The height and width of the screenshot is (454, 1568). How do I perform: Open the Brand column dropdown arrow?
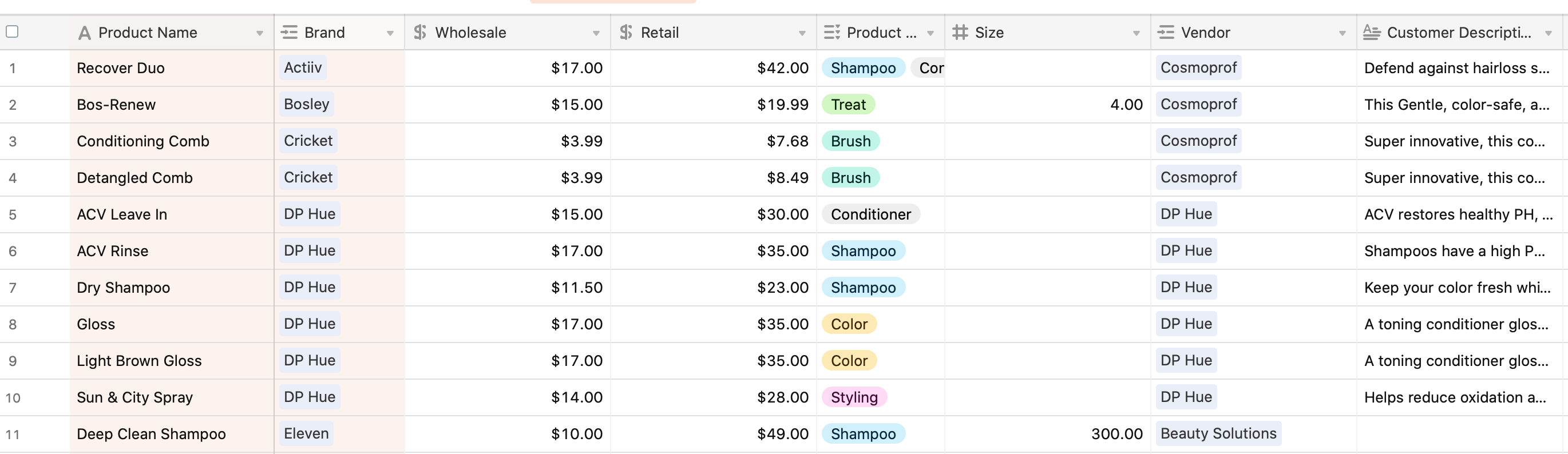pos(390,34)
